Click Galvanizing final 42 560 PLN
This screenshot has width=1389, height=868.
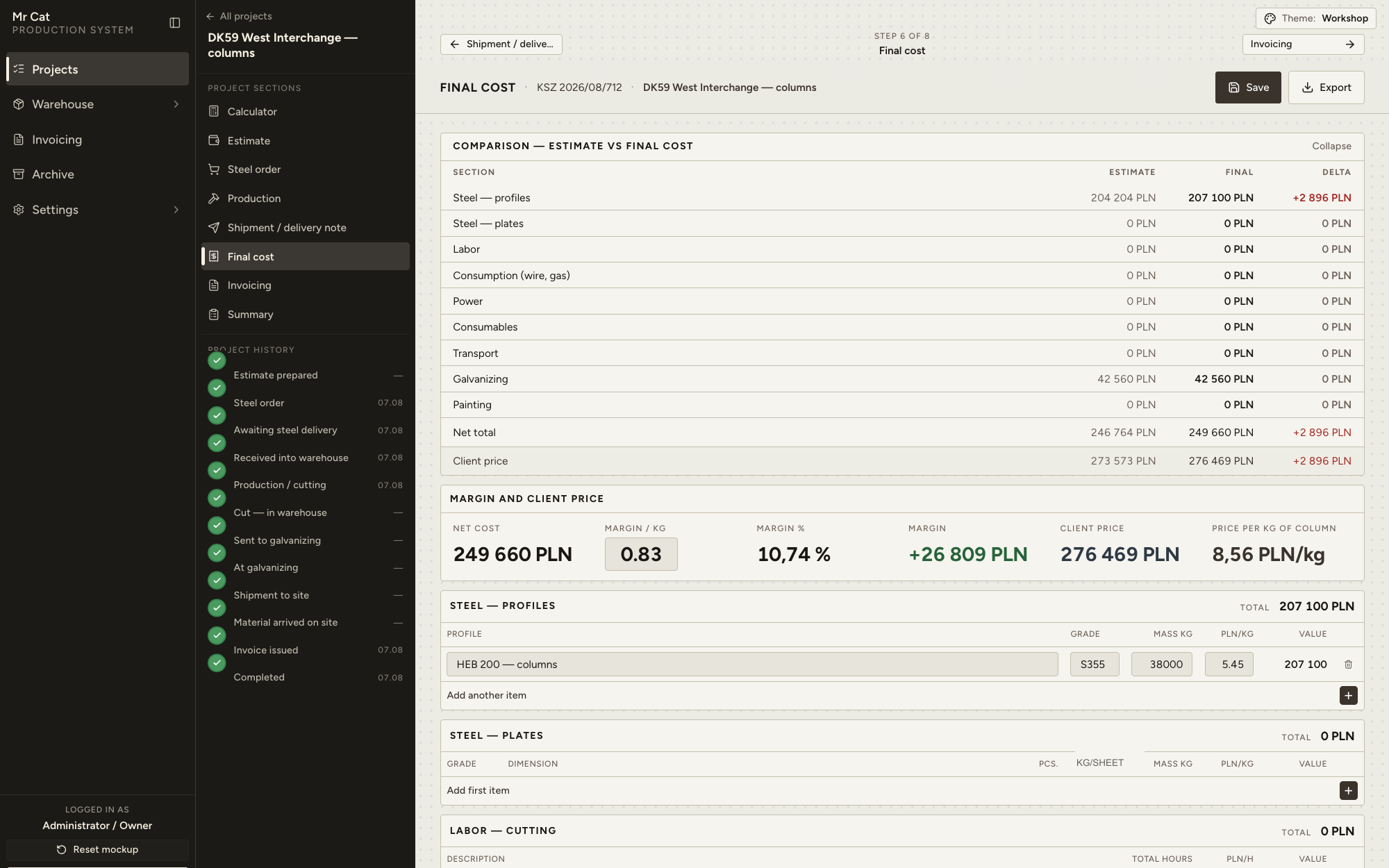click(x=1224, y=379)
